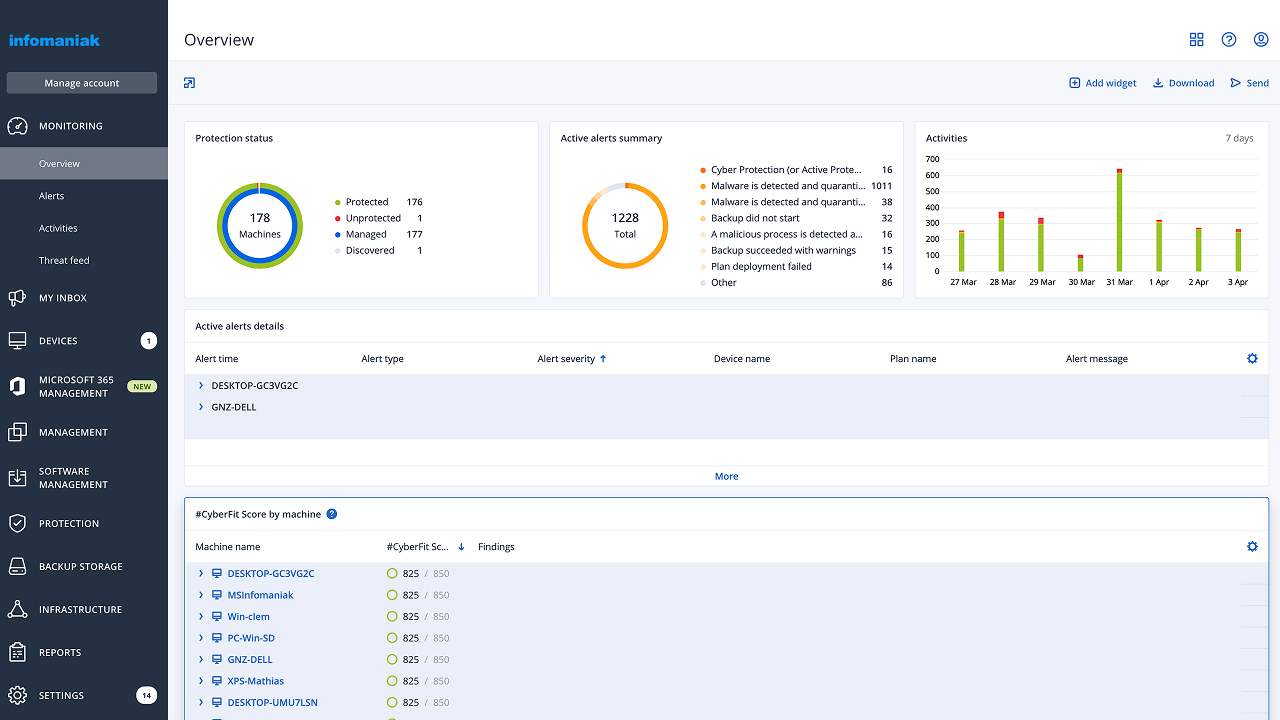Open the Threat feed page
Image resolution: width=1280 pixels, height=720 pixels.
coord(63,260)
